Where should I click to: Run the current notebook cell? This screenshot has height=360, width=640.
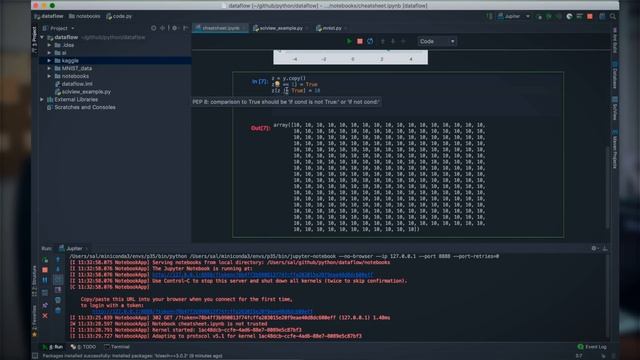349,41
